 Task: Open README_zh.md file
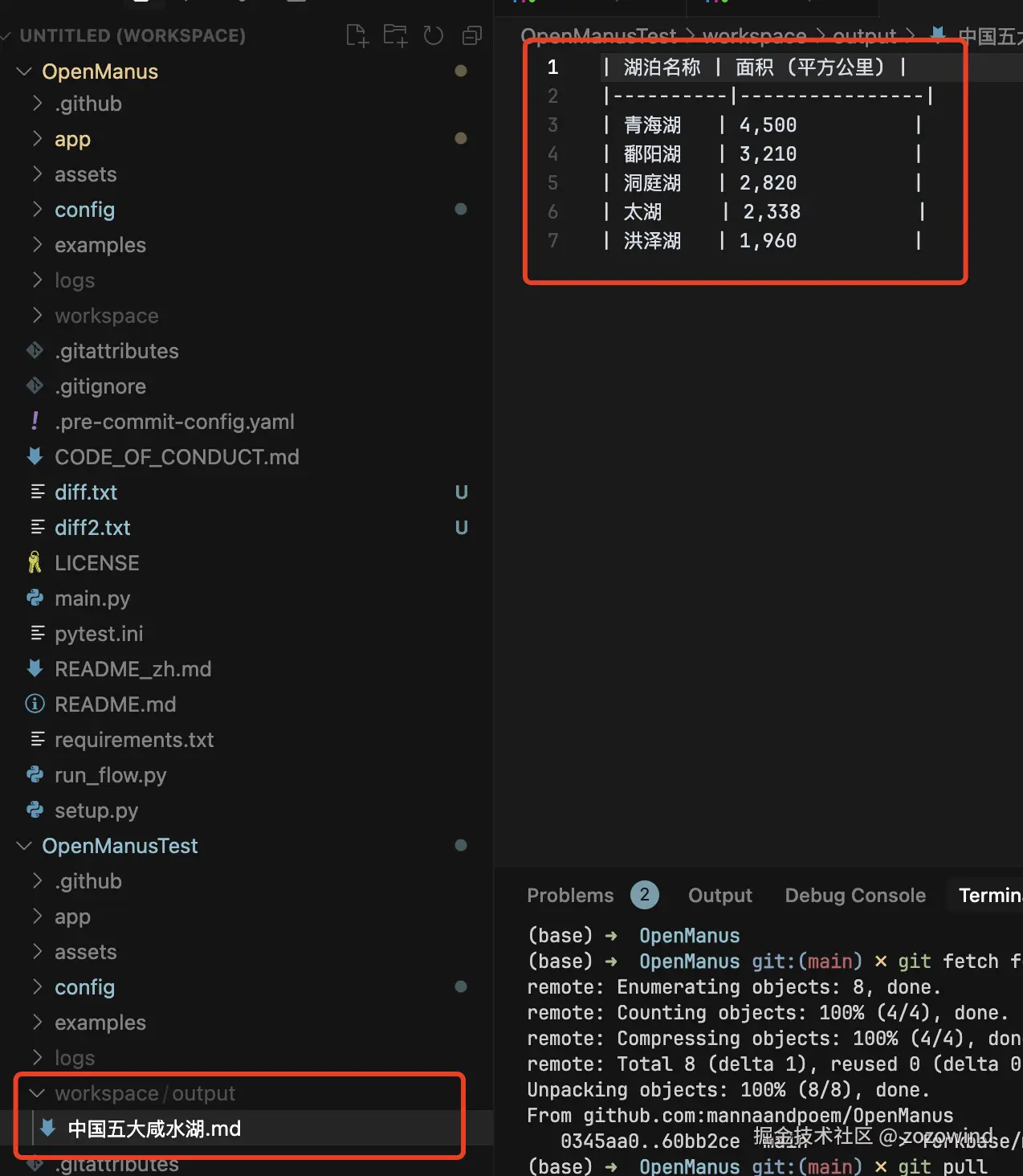click(x=133, y=668)
